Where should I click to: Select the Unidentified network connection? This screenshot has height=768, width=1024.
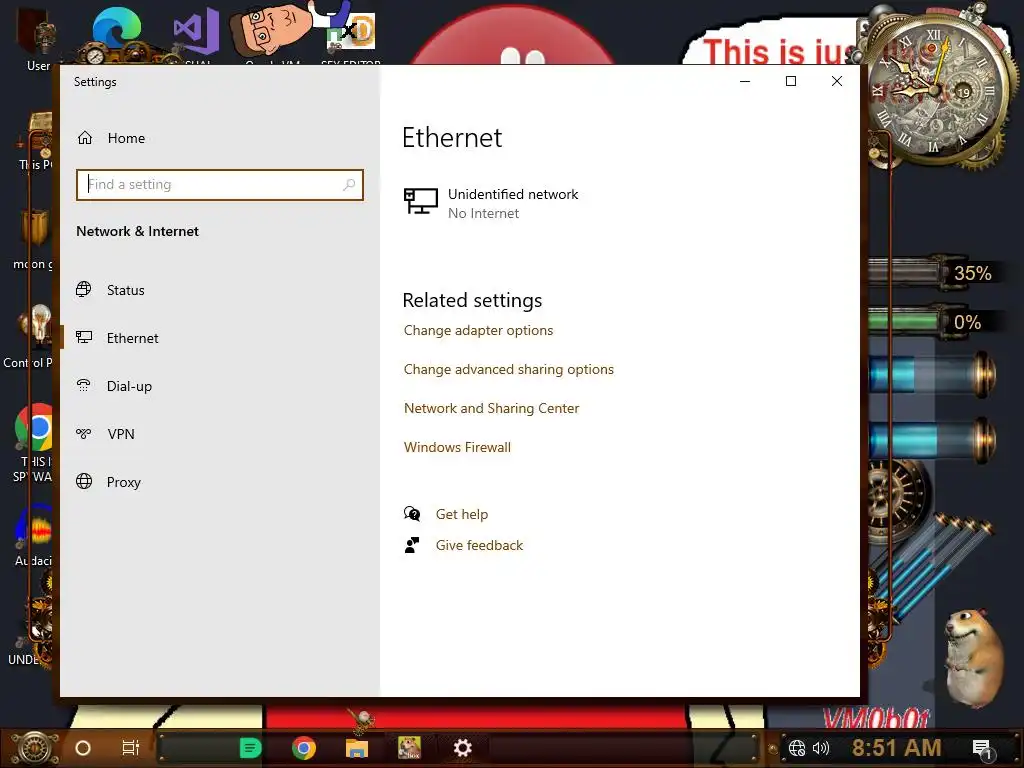[491, 203]
